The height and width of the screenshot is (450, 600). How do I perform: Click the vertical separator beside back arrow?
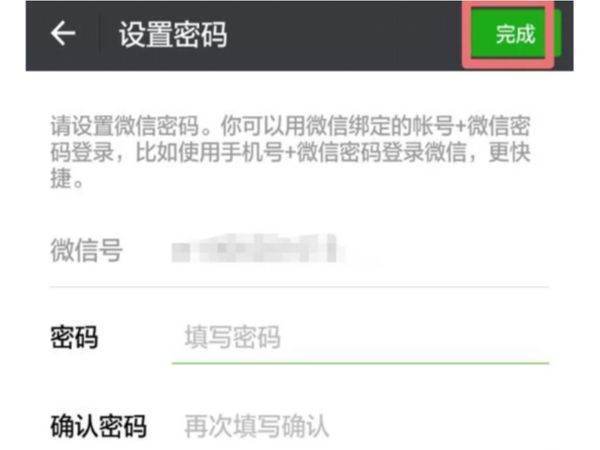(100, 34)
